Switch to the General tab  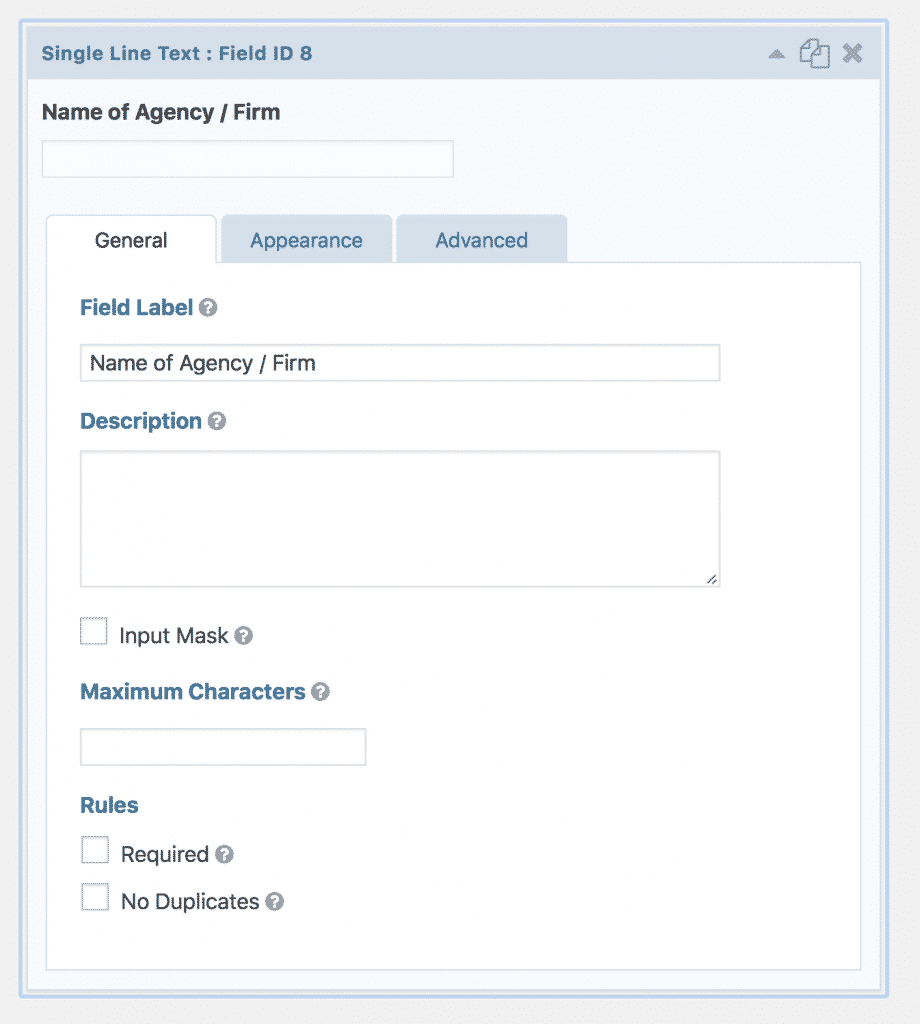coord(131,240)
